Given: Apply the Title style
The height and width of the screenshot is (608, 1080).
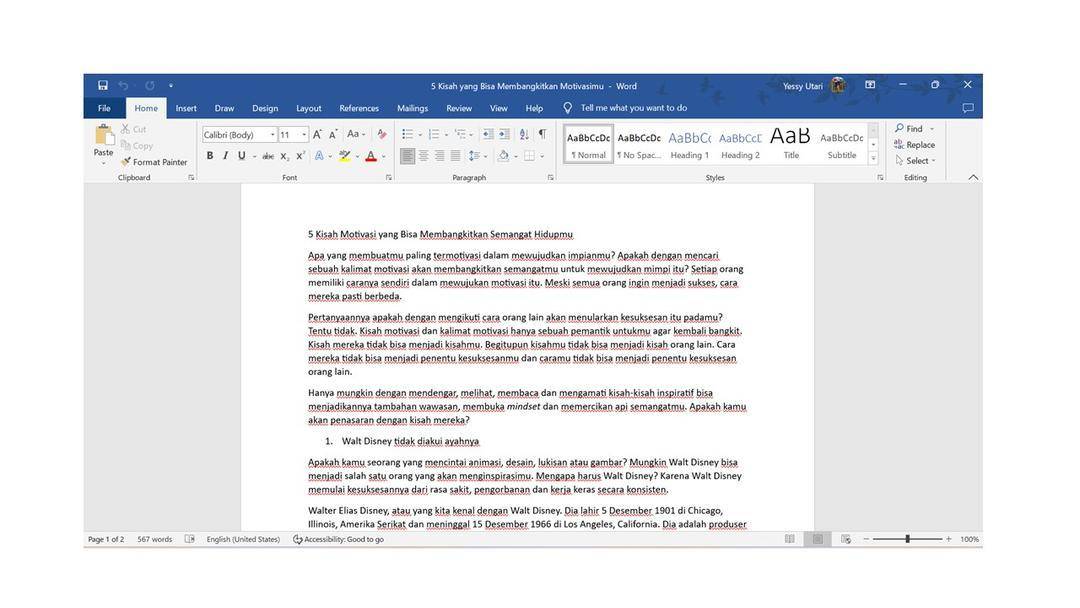Looking at the screenshot, I should point(791,144).
